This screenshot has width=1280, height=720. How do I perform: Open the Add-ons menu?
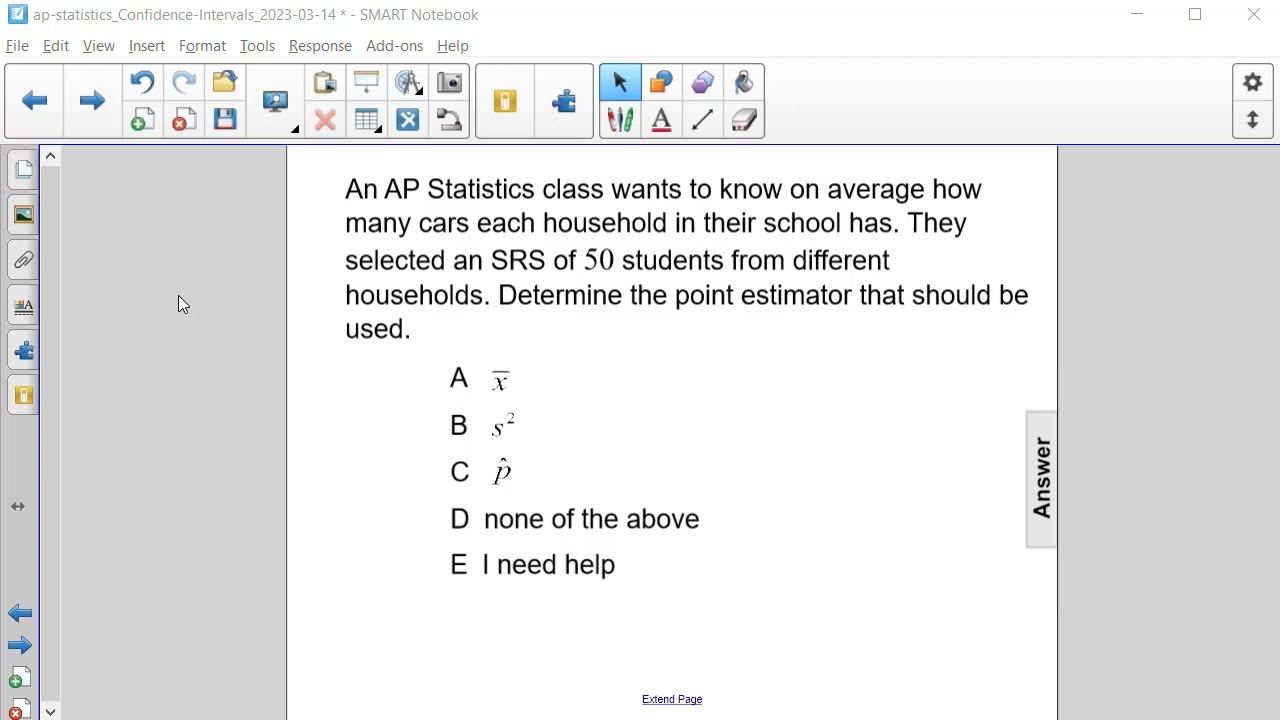tap(394, 46)
